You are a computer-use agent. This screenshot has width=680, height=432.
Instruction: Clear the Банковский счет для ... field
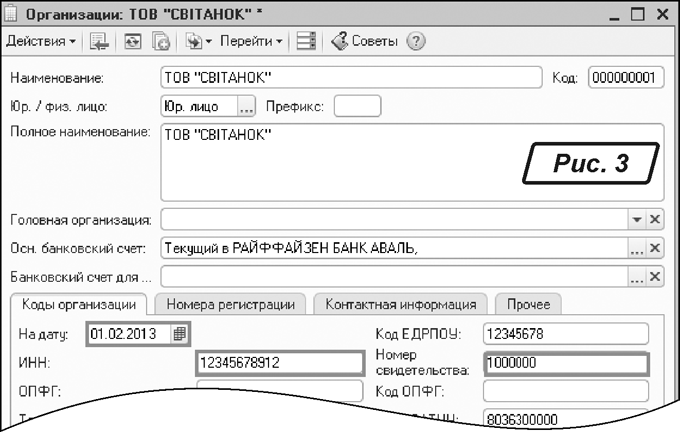click(x=655, y=277)
